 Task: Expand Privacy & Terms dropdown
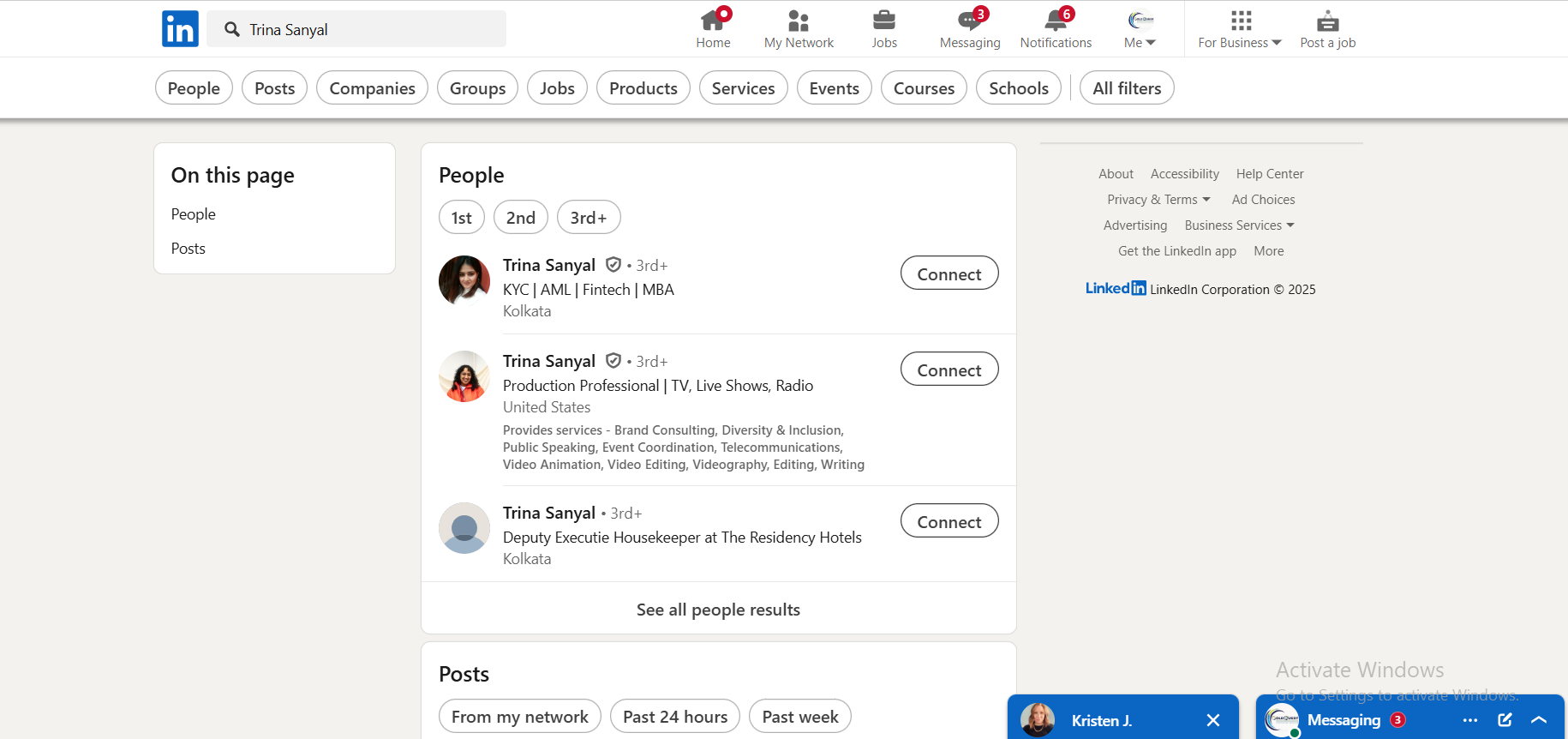pos(1158,200)
